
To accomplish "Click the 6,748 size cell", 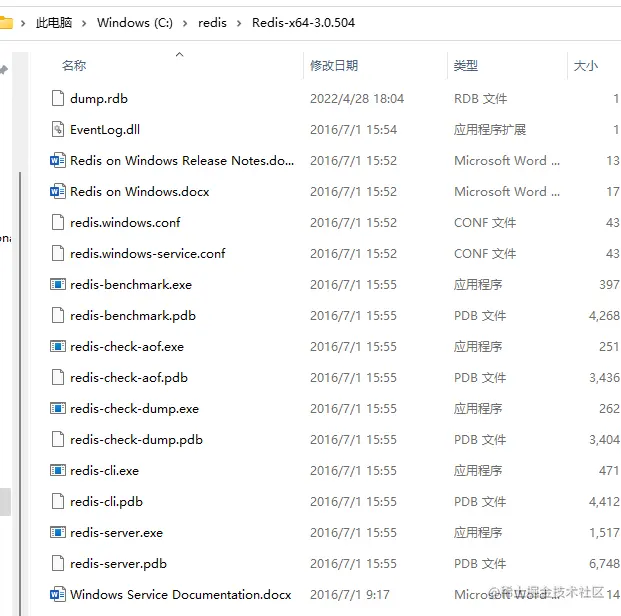I will [604, 563].
